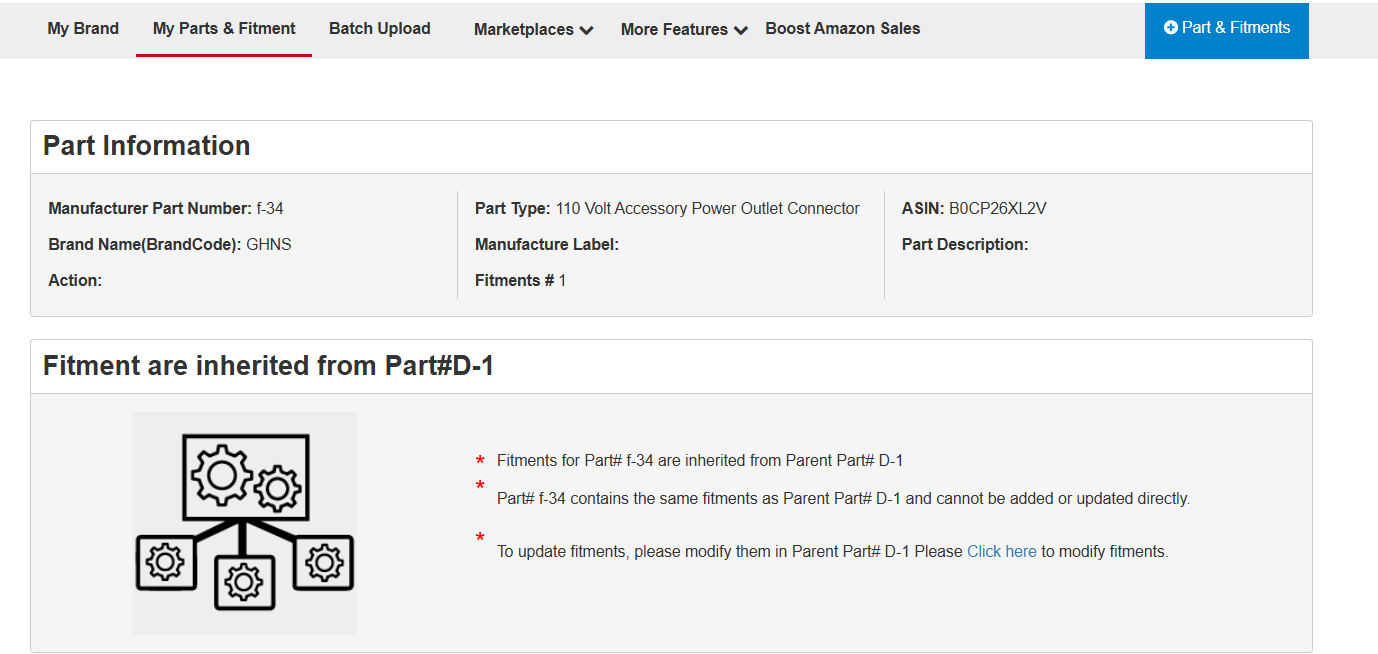Click the Part Type 110 Volt Accessory value

coord(707,208)
